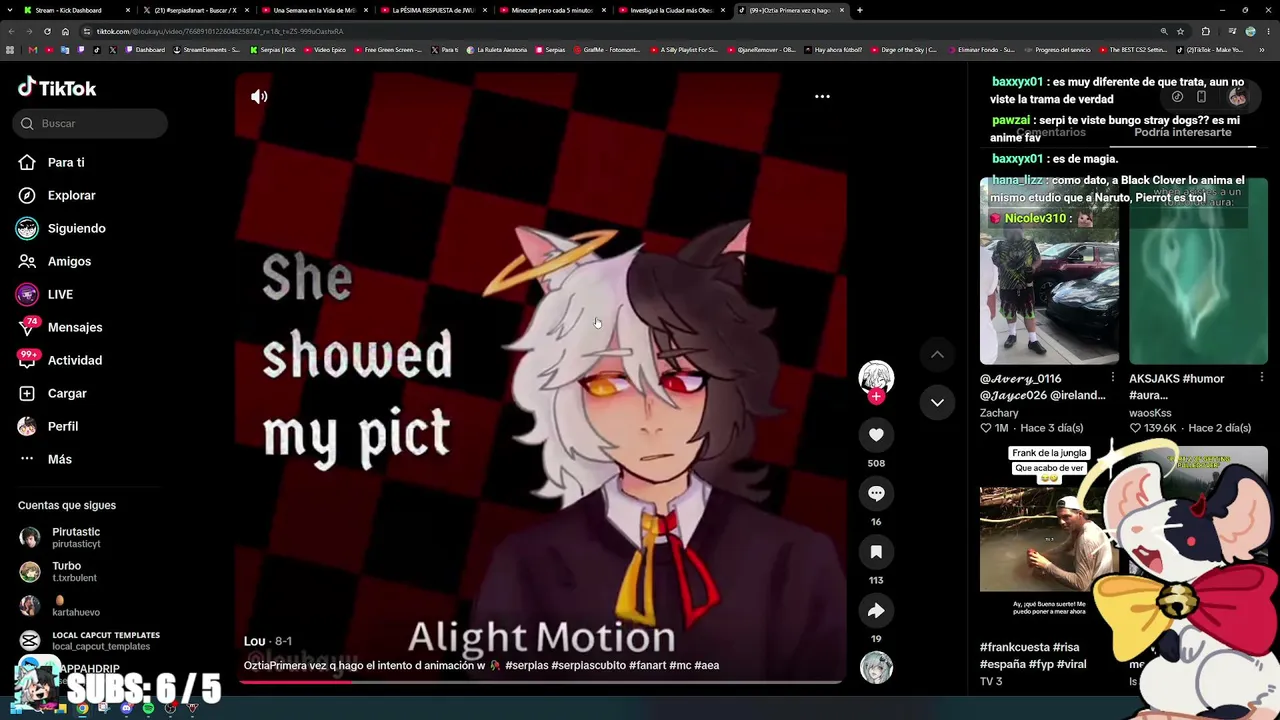Open the Free Green Screen bookmark
Screen dimensions: 1280x720
(388, 49)
